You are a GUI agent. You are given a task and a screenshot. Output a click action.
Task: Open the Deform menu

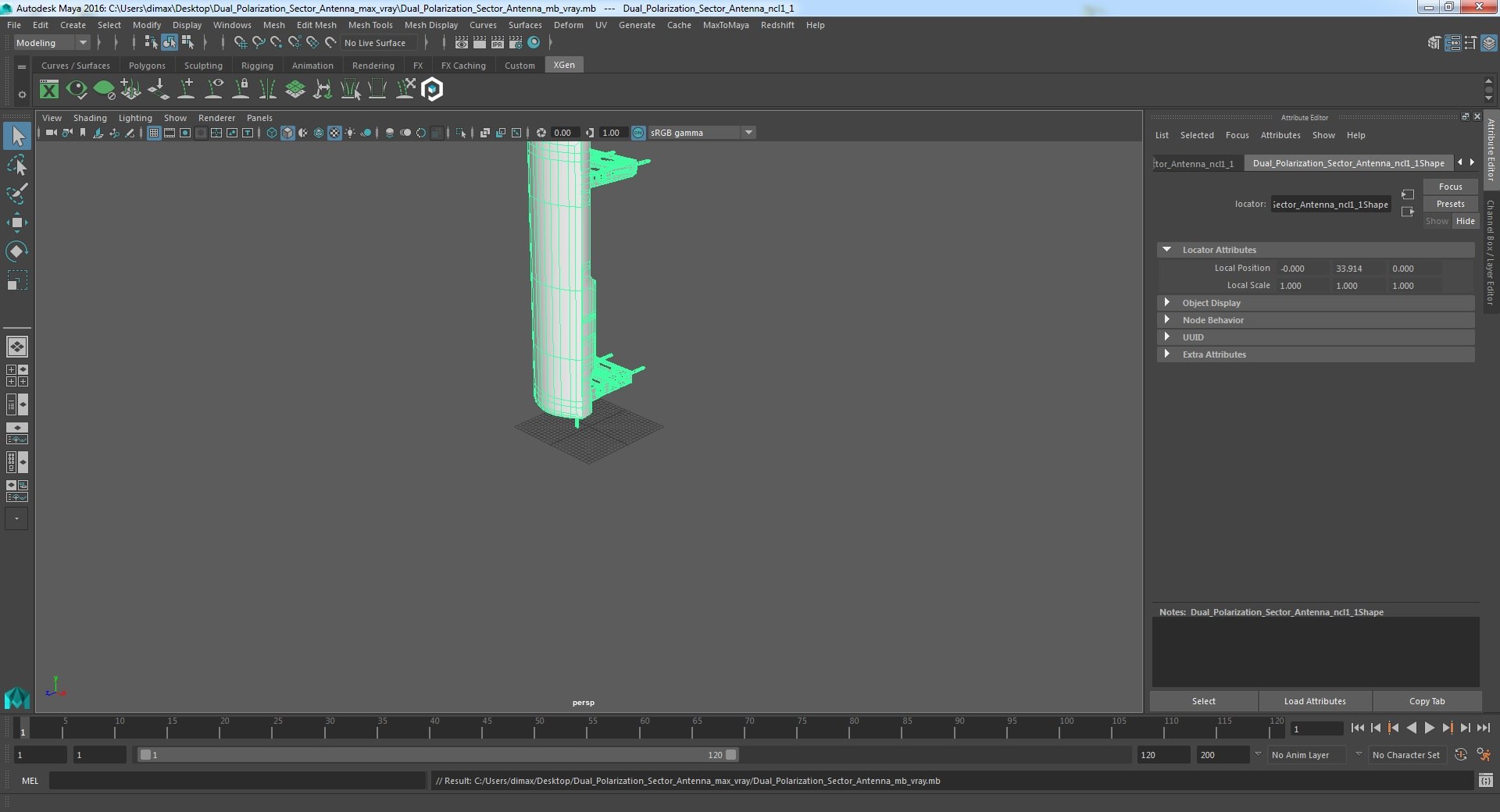tap(569, 25)
